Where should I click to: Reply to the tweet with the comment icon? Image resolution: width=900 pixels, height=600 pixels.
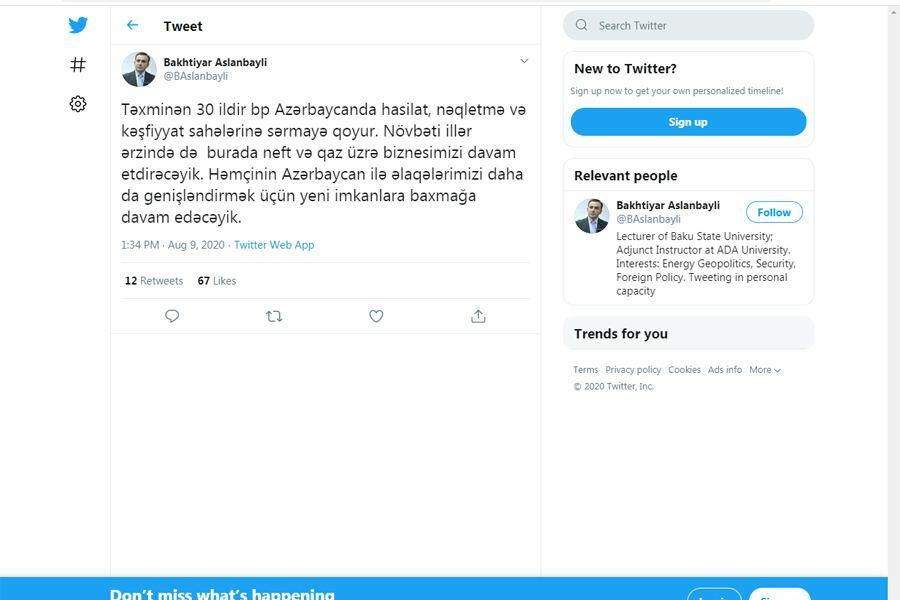pos(172,316)
